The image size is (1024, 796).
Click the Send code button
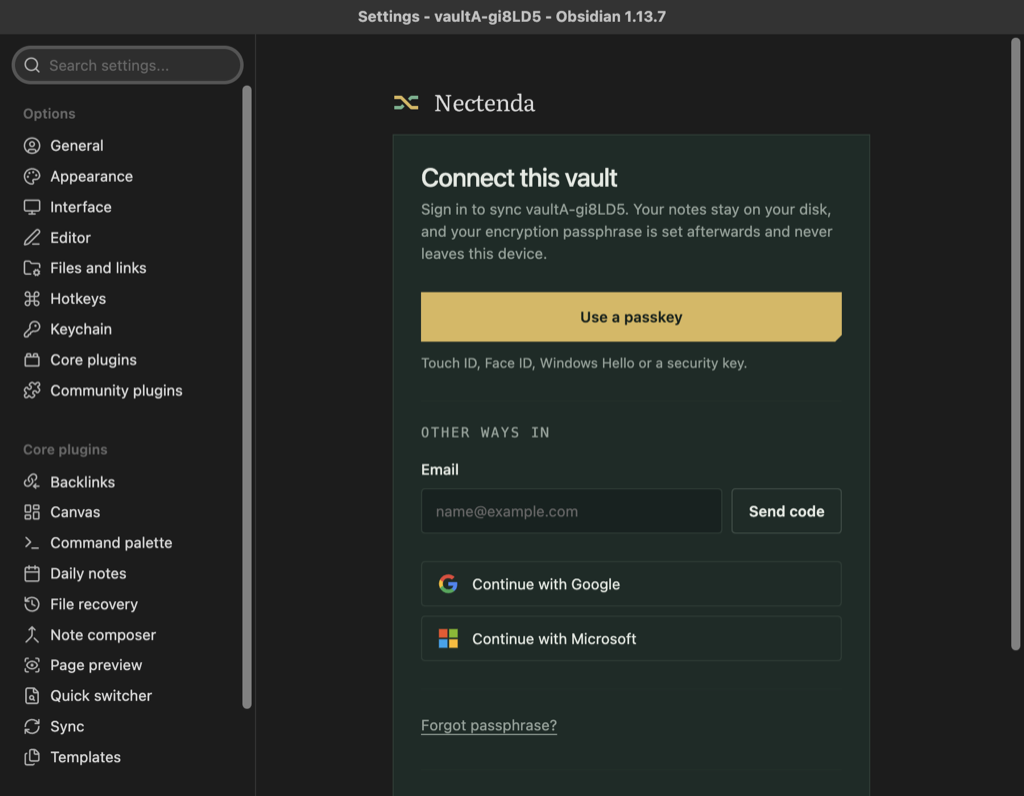pos(786,511)
